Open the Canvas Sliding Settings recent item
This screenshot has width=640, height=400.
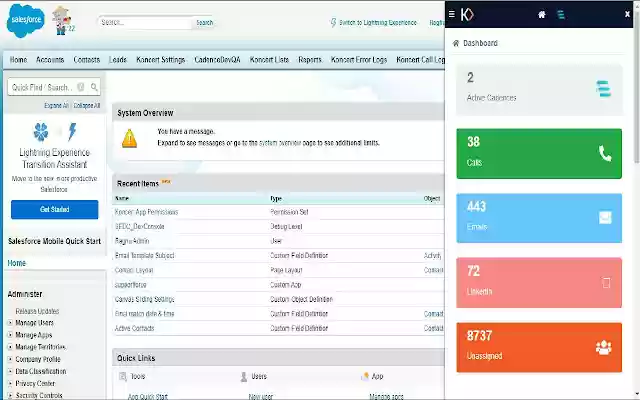(x=144, y=299)
